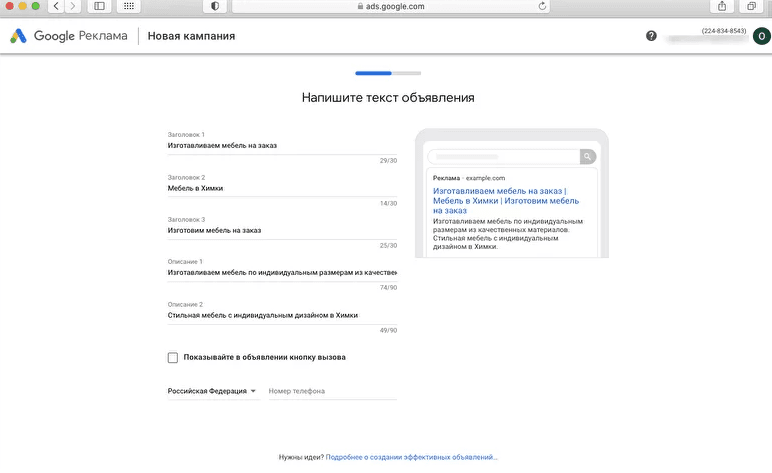Click the Заголовок 2 field Мебель в Химки
Viewport: 772px width, 473px height.
[x=282, y=188]
